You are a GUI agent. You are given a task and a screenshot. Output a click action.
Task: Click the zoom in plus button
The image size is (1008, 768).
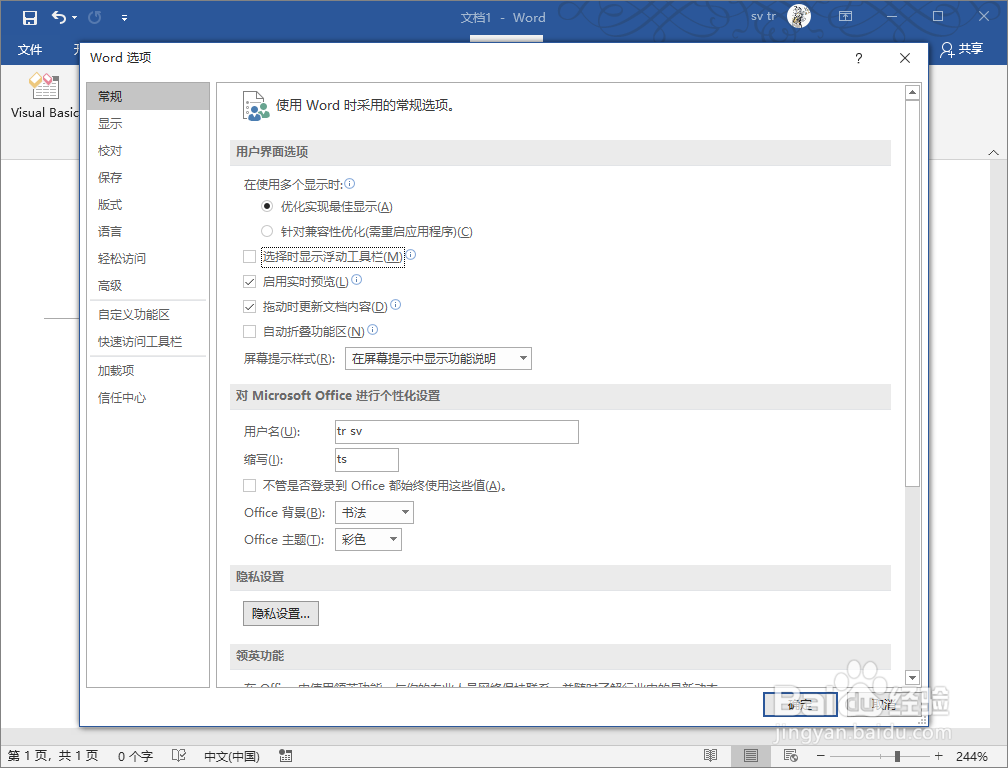tap(939, 756)
